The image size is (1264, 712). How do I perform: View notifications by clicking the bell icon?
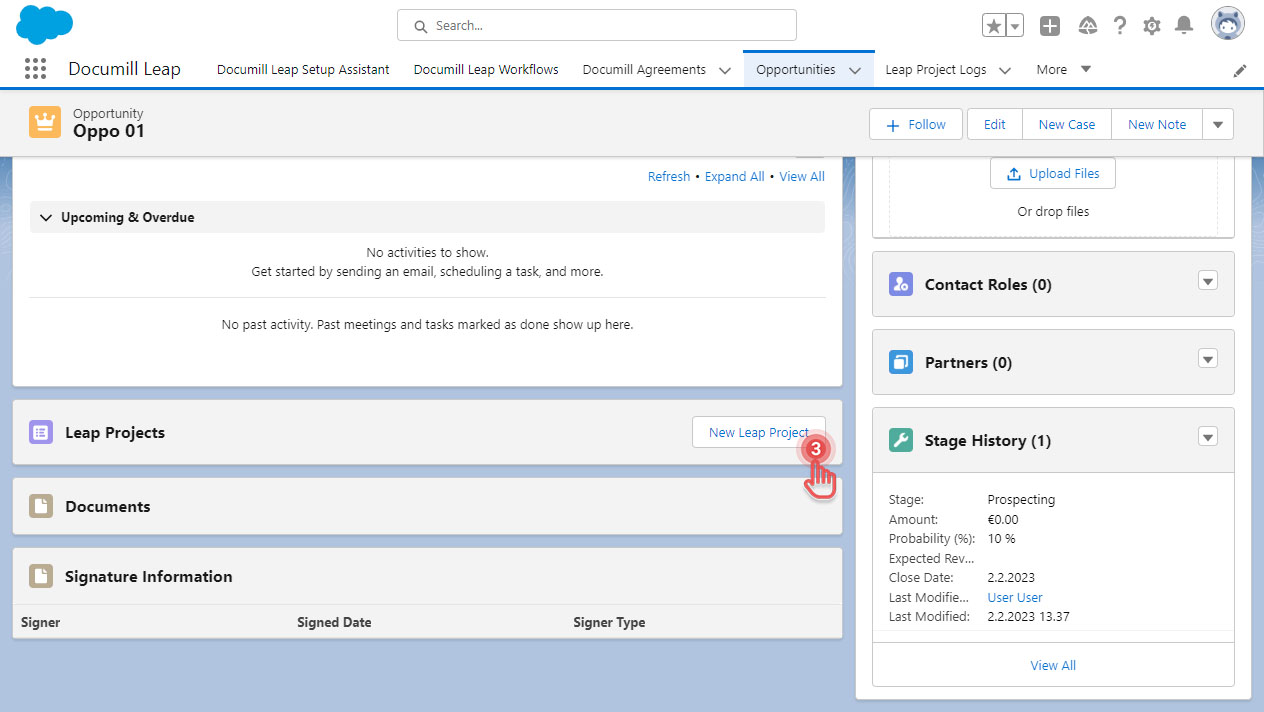pos(1184,25)
